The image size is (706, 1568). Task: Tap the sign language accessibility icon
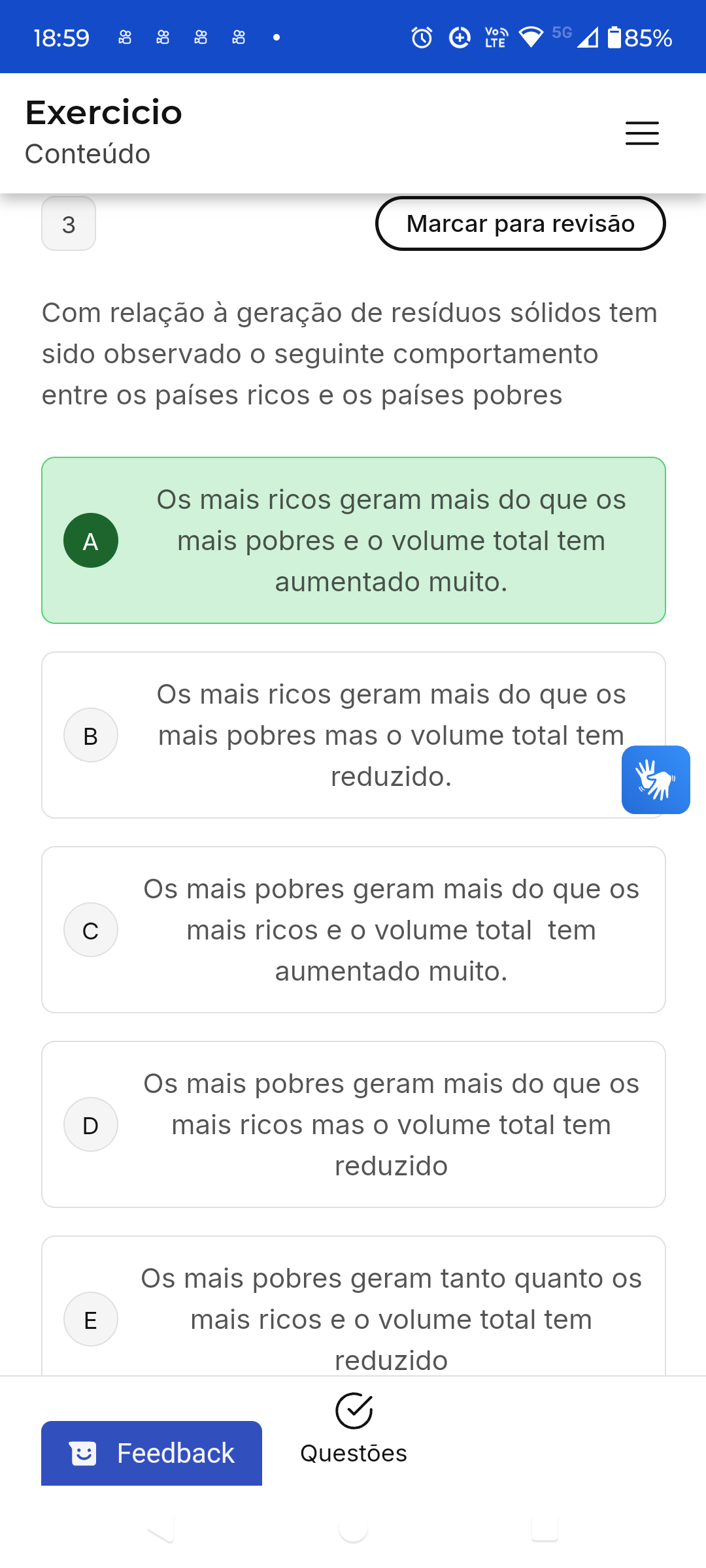point(656,779)
